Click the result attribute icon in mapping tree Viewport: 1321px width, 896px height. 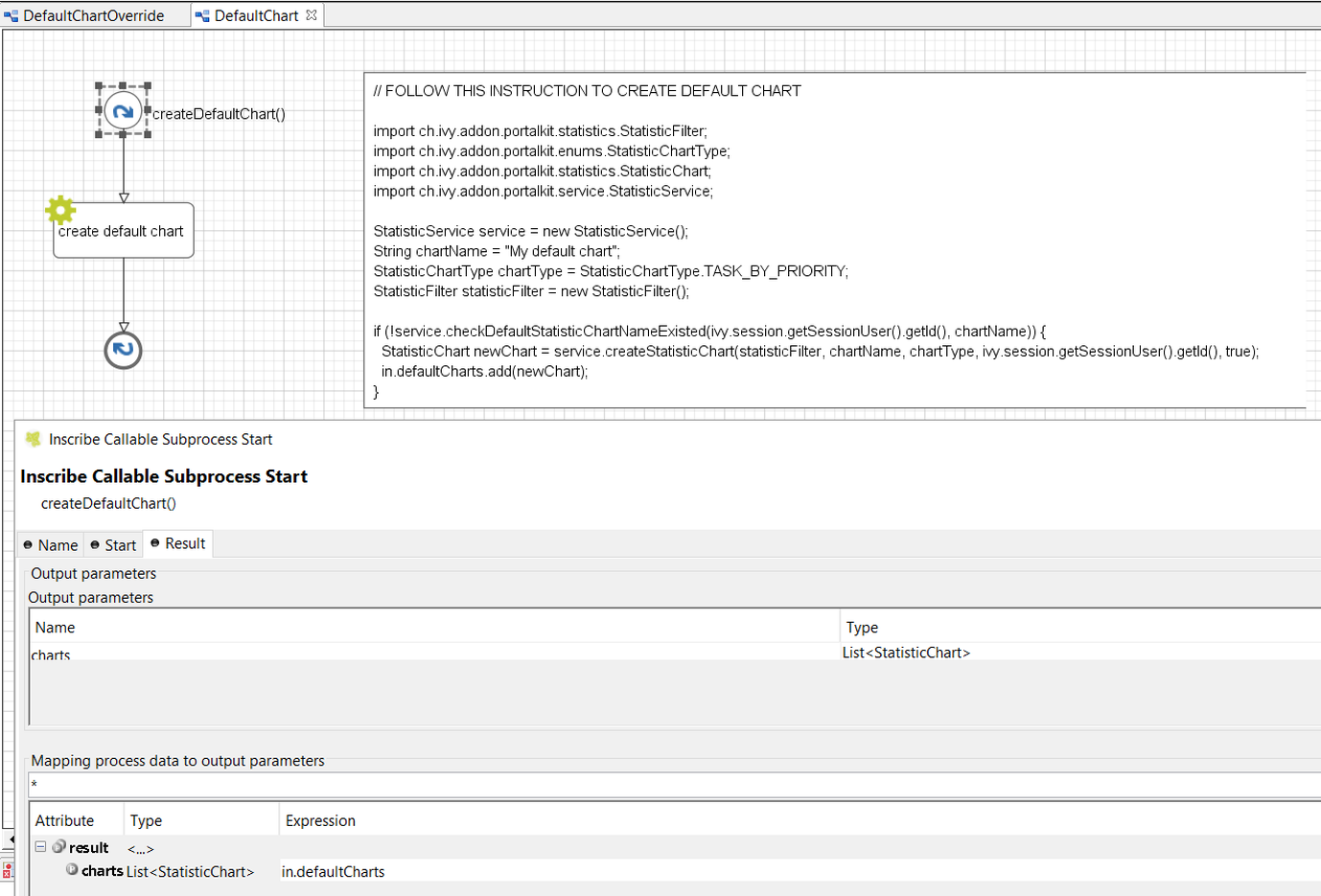pos(58,847)
